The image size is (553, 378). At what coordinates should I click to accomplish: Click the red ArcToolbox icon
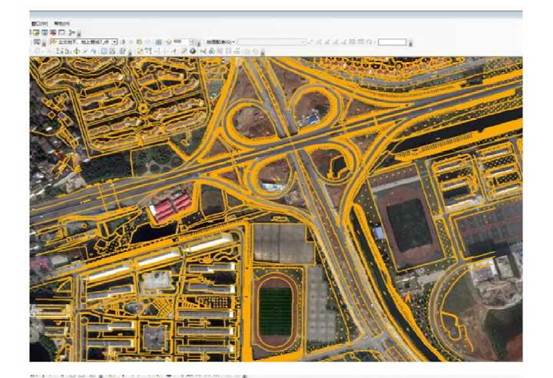point(53,32)
